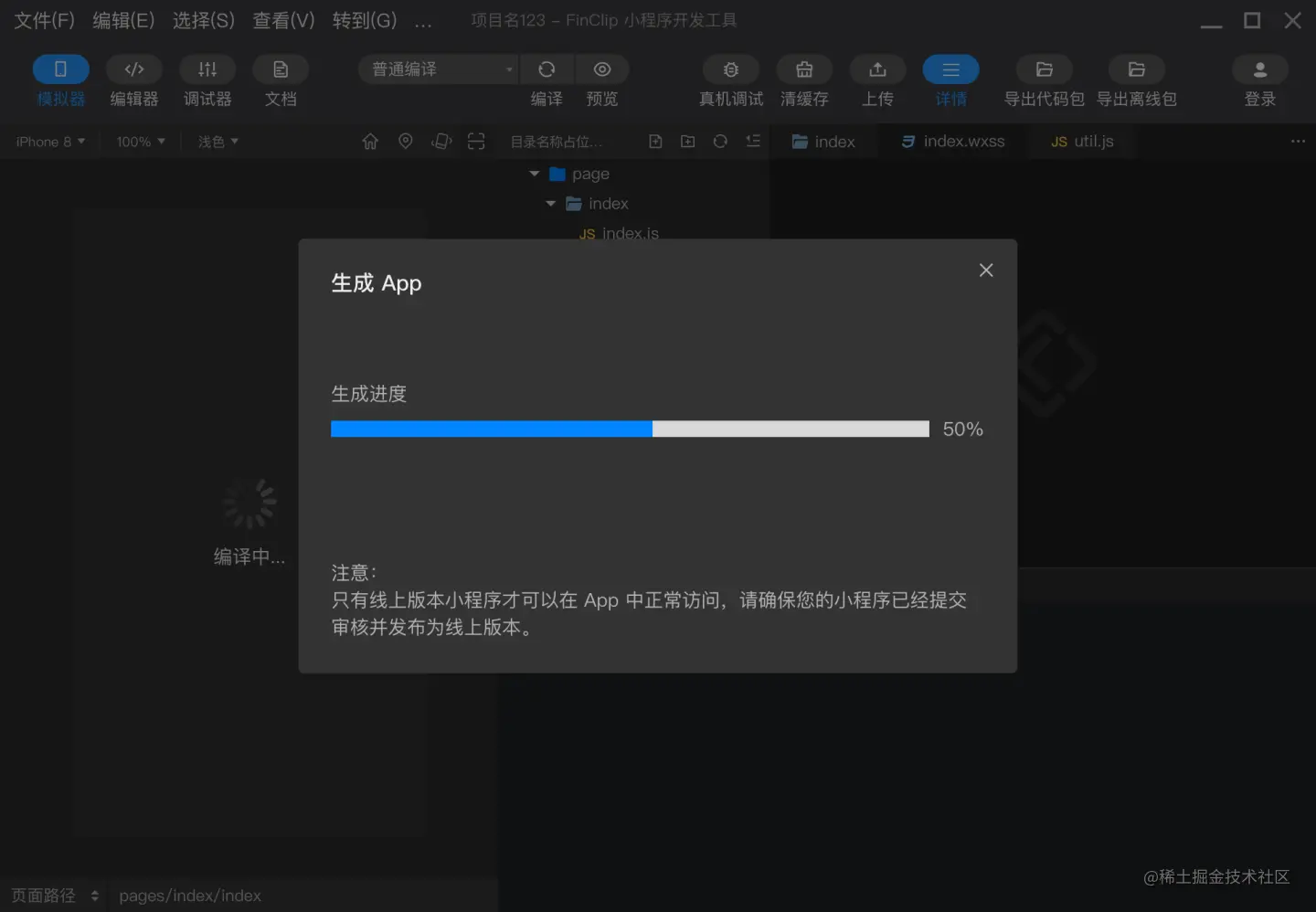Click the generation progress bar
This screenshot has height=912, width=1316.
tap(630, 429)
